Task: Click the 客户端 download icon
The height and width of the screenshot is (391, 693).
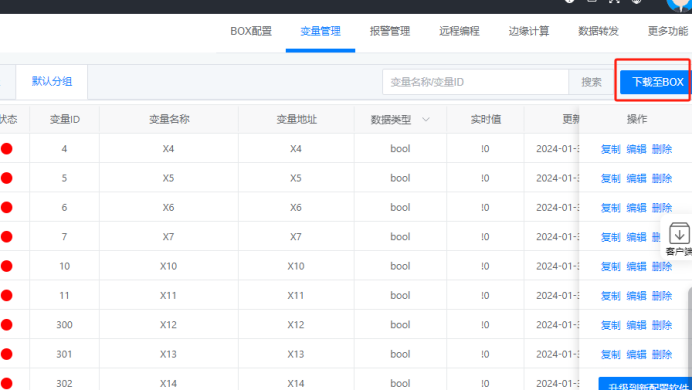Action: 679,233
